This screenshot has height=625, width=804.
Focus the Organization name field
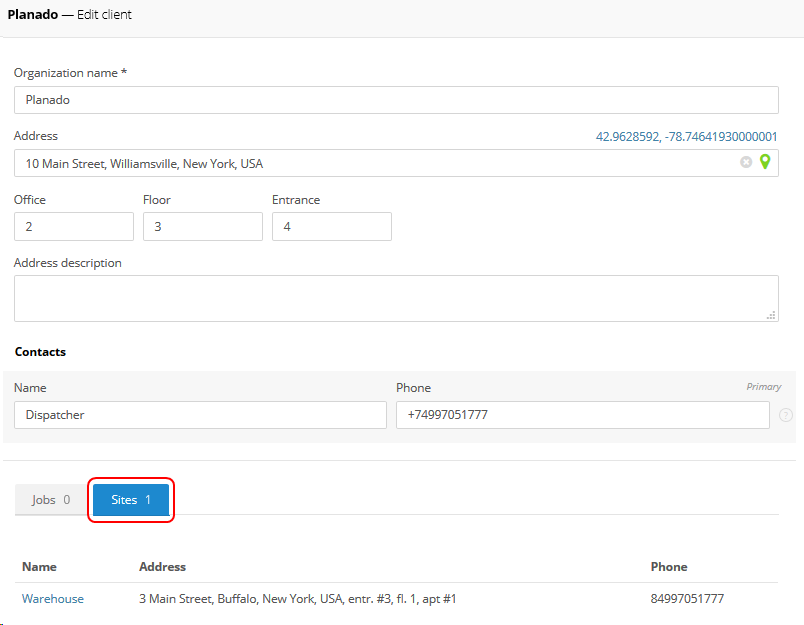click(396, 100)
